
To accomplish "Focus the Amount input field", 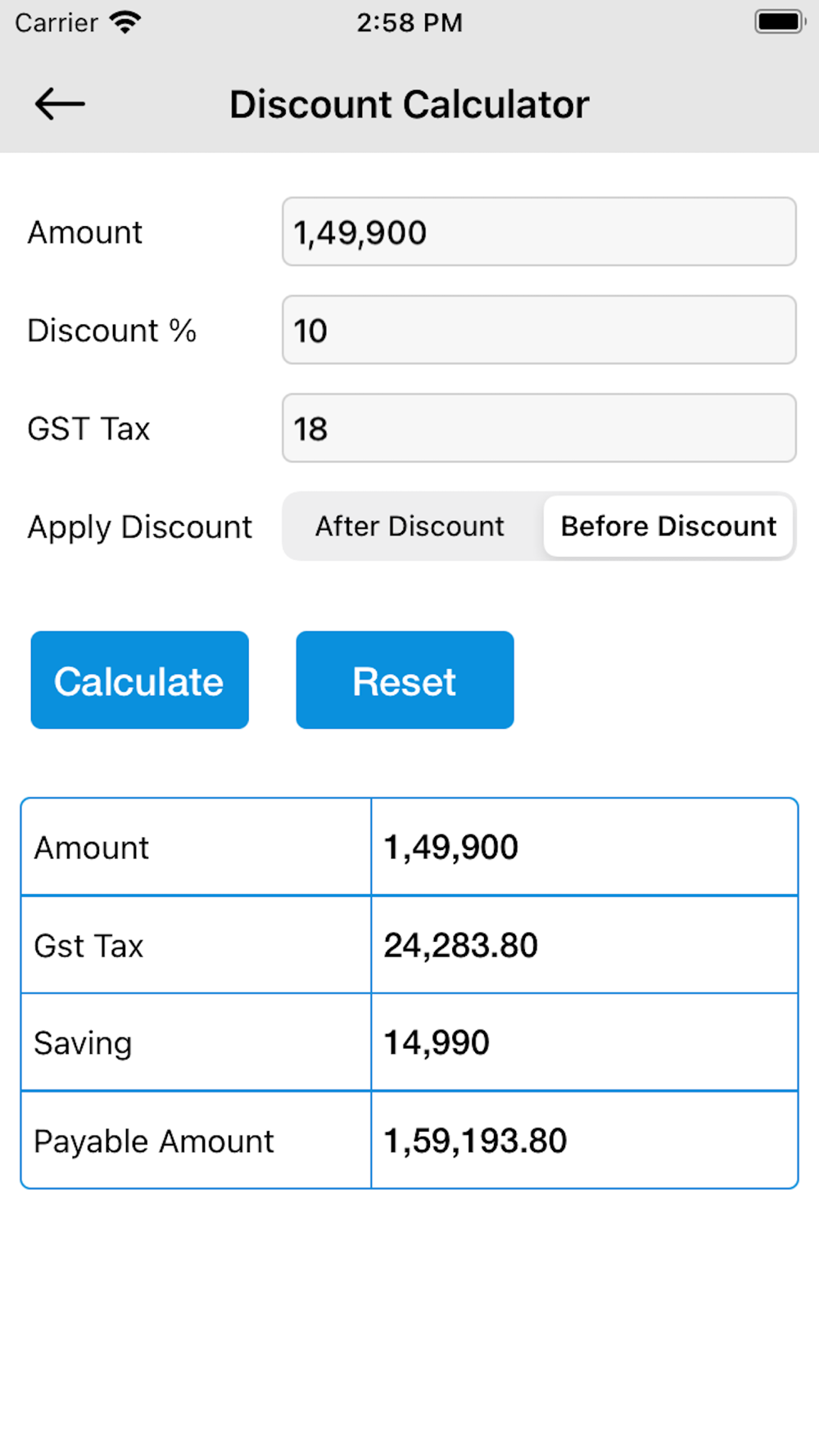I will [x=539, y=232].
